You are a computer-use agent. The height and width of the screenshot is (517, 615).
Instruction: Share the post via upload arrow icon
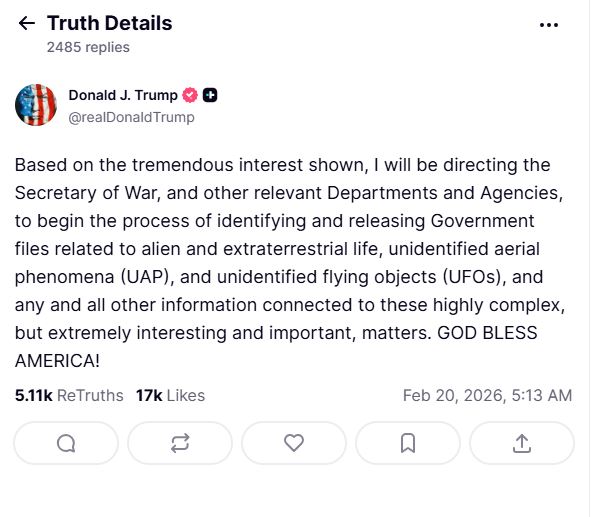(x=521, y=443)
